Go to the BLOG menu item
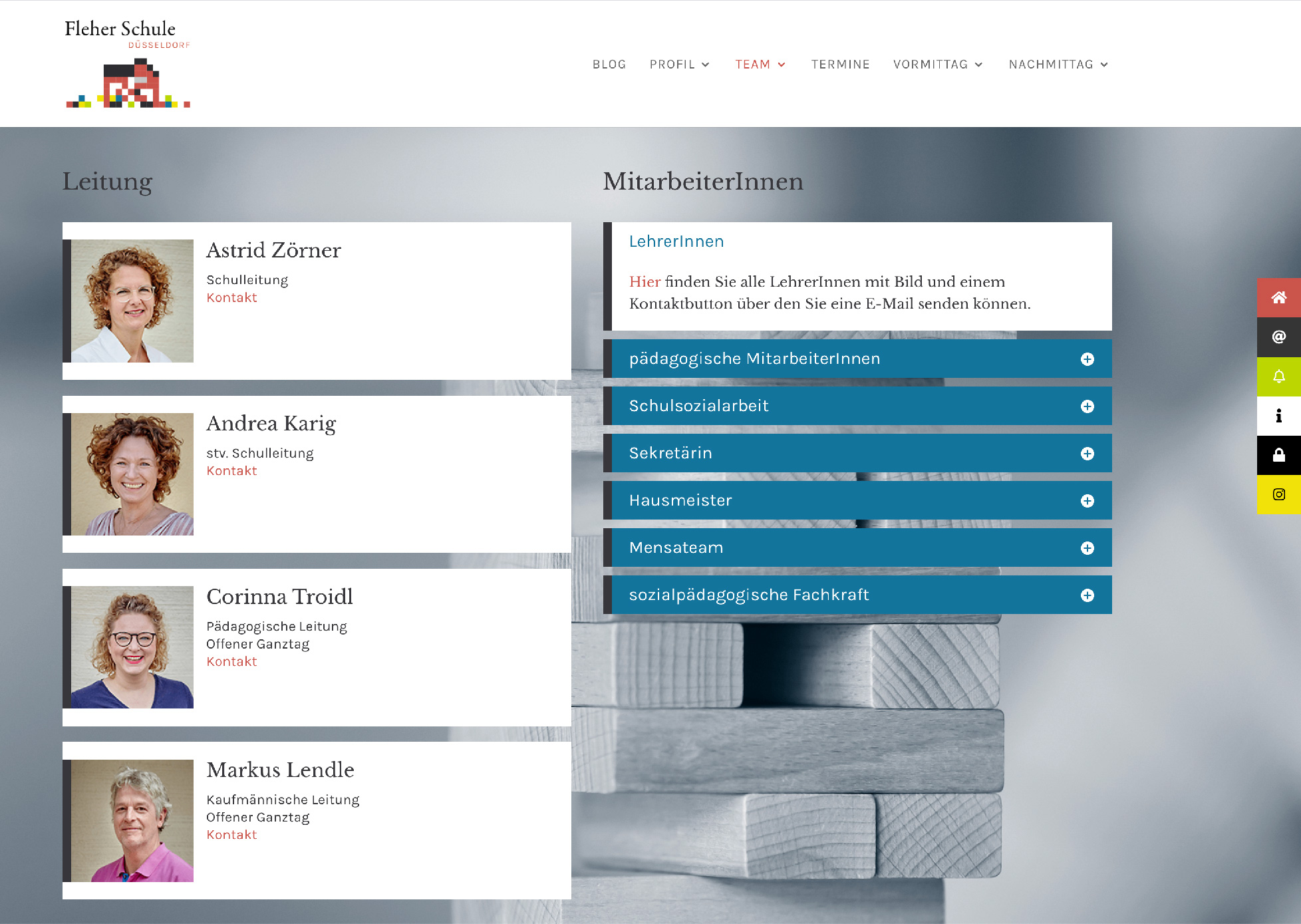Viewport: 1301px width, 924px height. pyautogui.click(x=609, y=65)
